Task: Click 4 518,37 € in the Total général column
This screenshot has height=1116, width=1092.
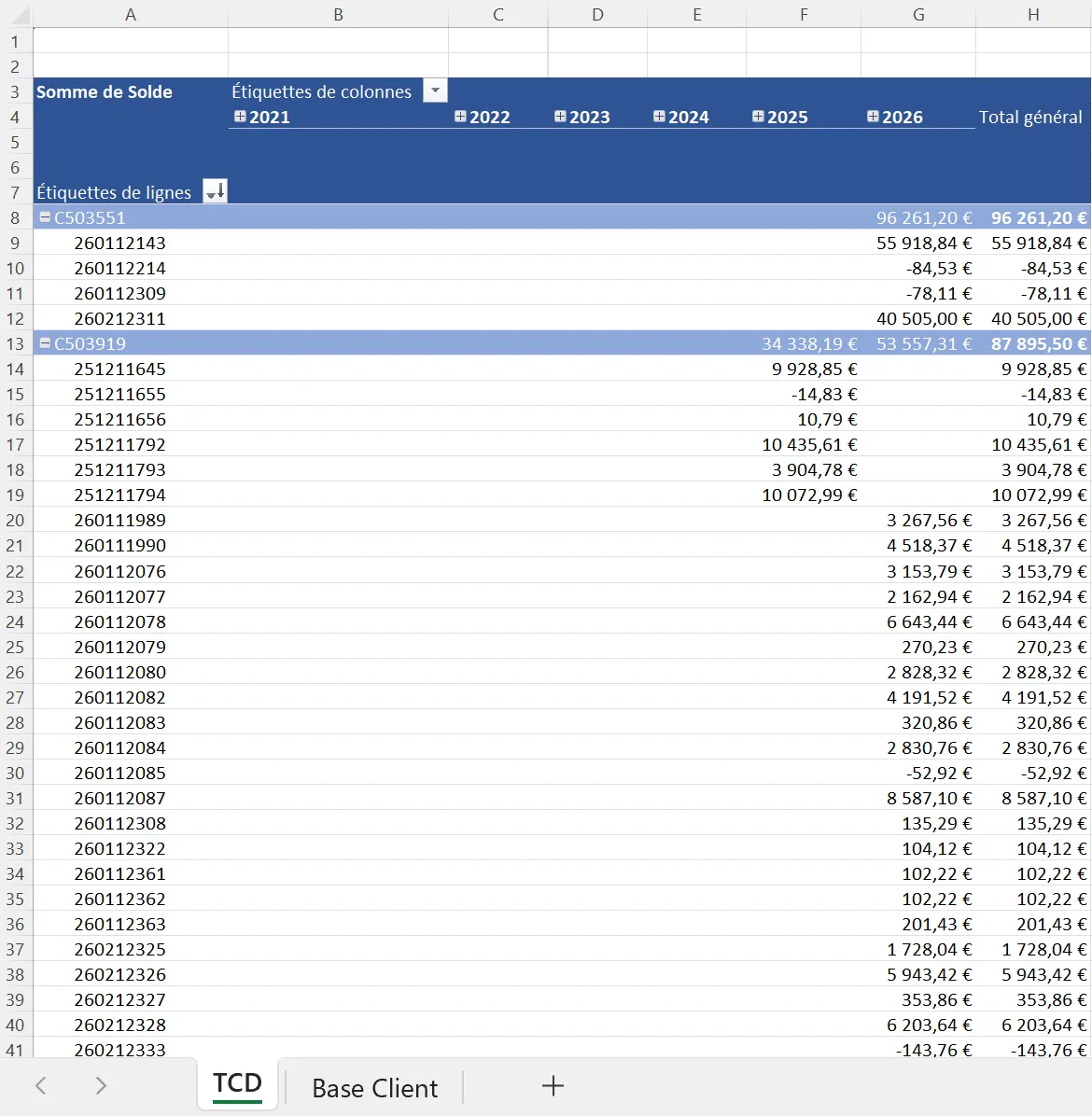Action: pyautogui.click(x=1043, y=545)
